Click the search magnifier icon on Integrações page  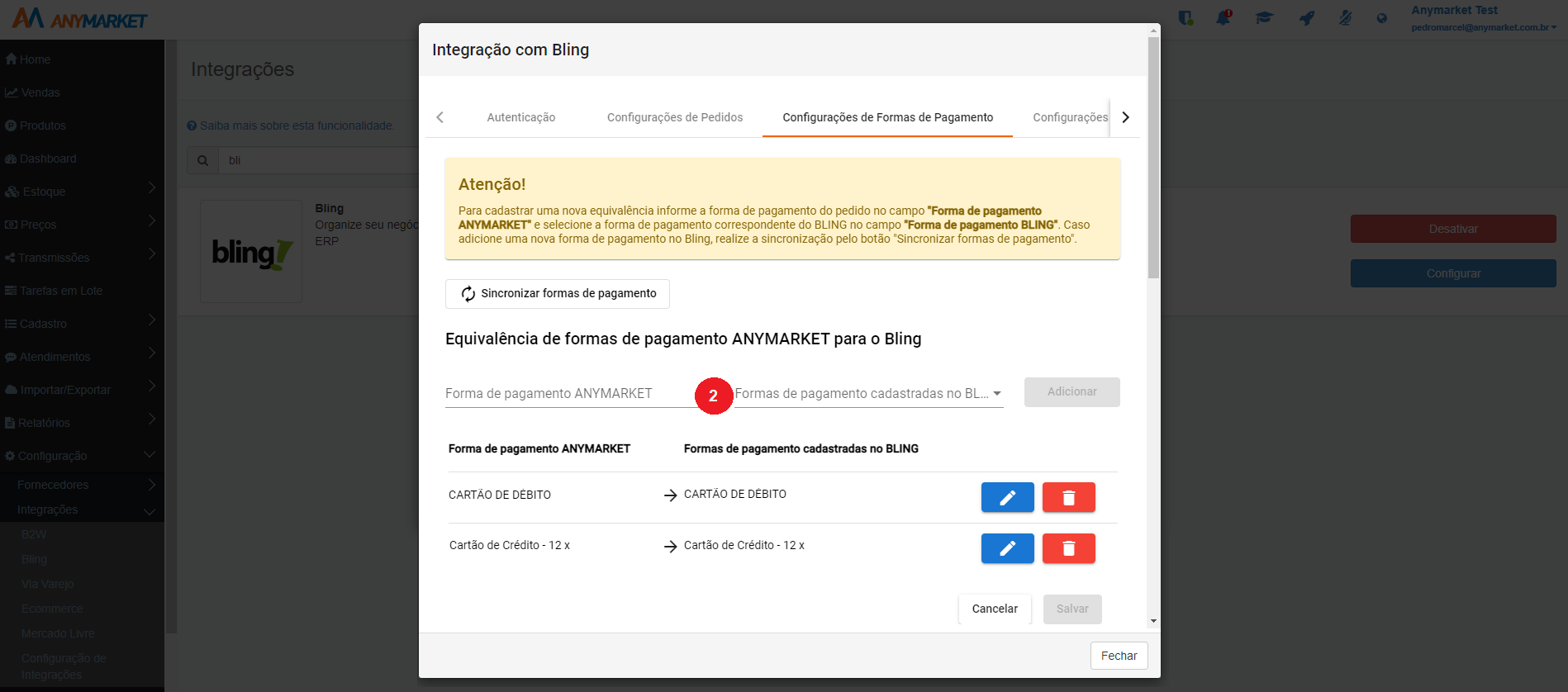(x=202, y=160)
